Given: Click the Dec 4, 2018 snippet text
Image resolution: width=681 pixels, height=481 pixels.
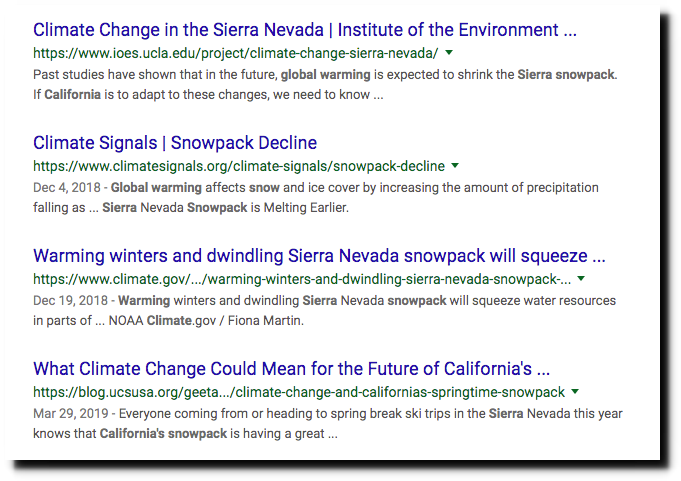Looking at the screenshot, I should [316, 197].
